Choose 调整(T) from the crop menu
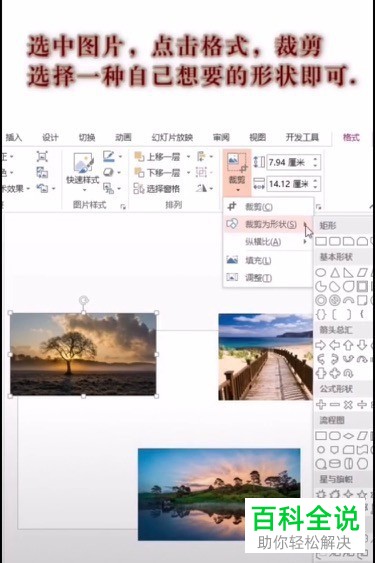Screen dimensions: 375x563 pos(268,278)
